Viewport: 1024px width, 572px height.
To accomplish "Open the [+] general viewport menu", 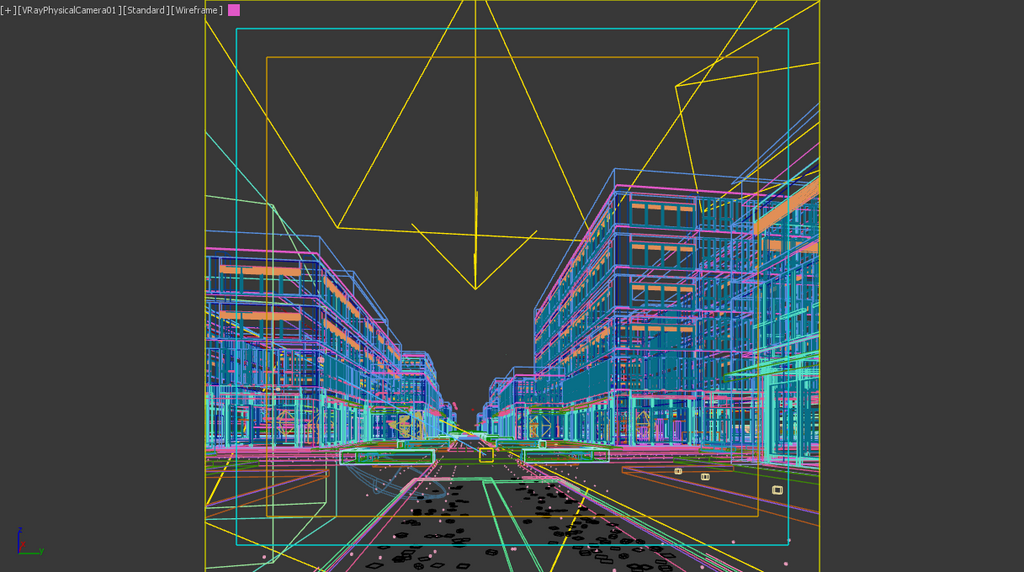I will pos(8,10).
